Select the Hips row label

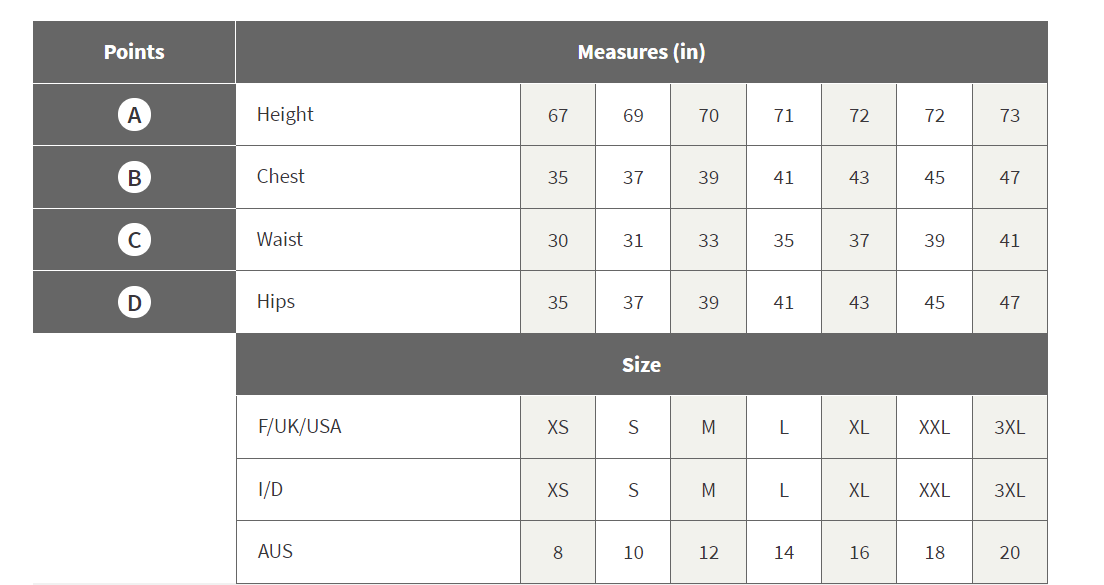coord(275,302)
